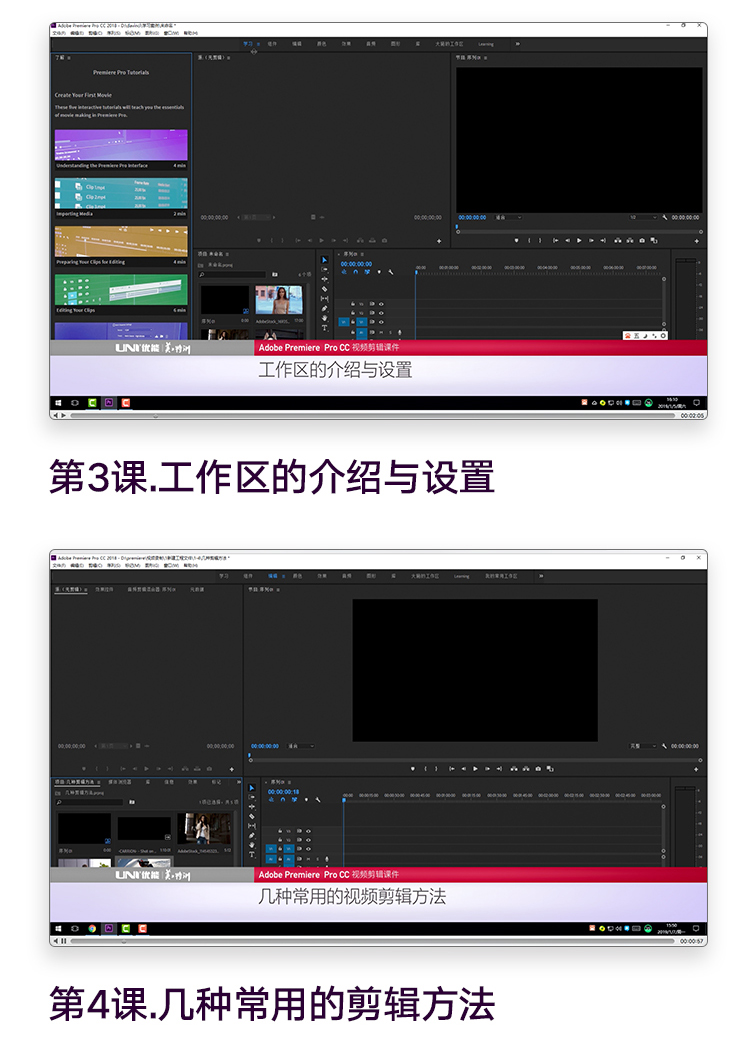Select the Hand tool in lesson 4 screenshot
This screenshot has width=750, height=1054.
[252, 845]
